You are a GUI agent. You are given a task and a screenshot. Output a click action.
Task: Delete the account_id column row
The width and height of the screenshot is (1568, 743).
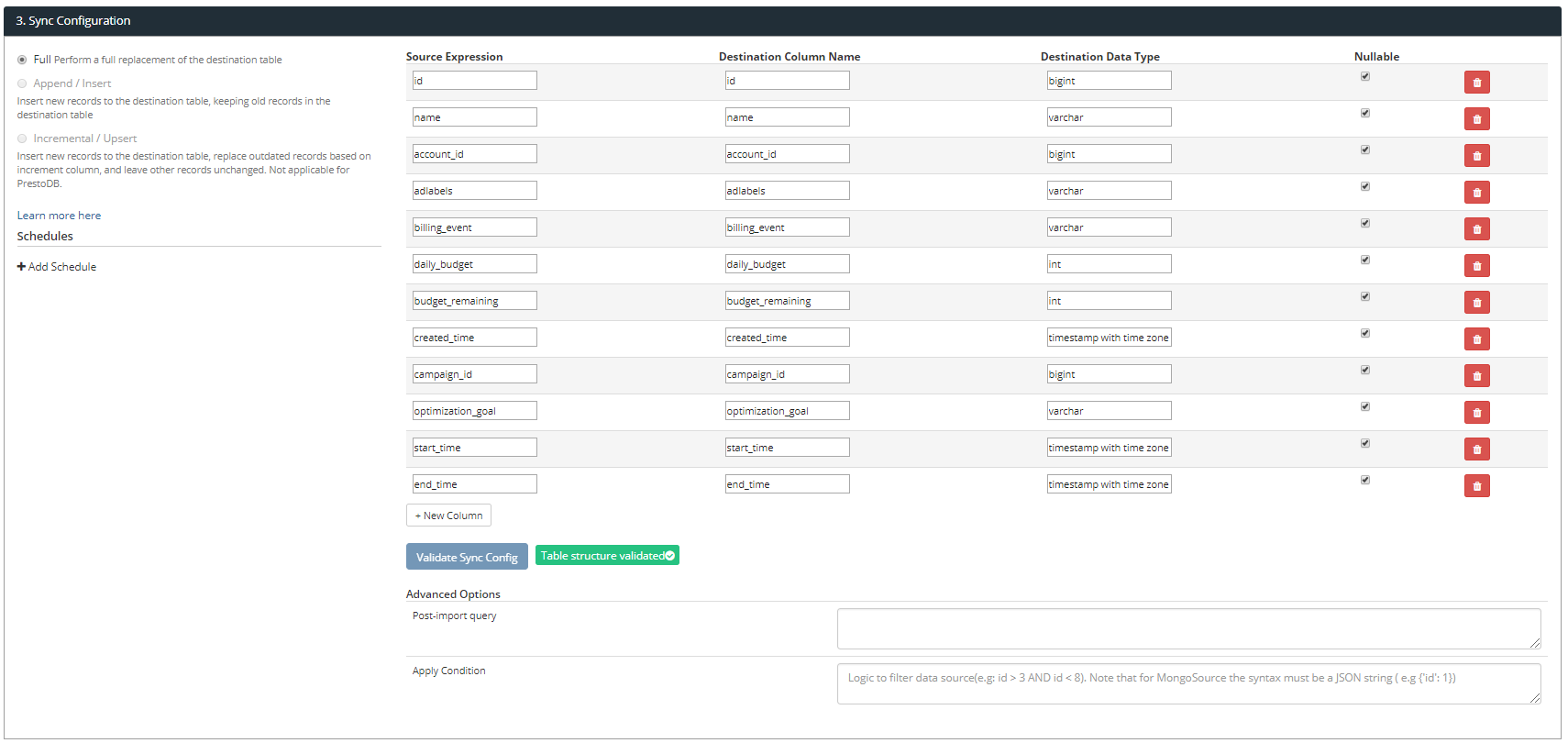pyautogui.click(x=1476, y=156)
